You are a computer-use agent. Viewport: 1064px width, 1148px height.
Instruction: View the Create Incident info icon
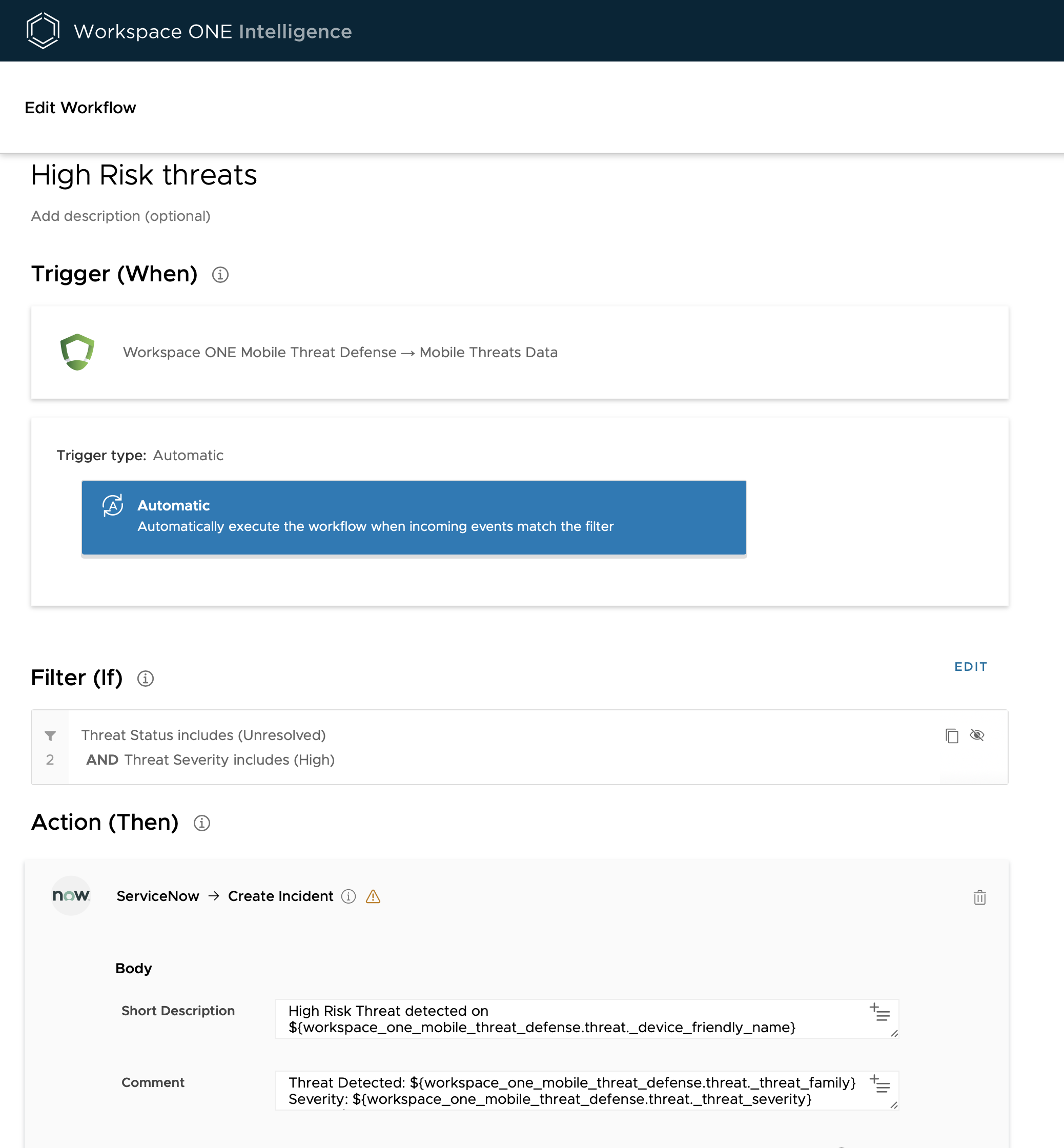(349, 896)
